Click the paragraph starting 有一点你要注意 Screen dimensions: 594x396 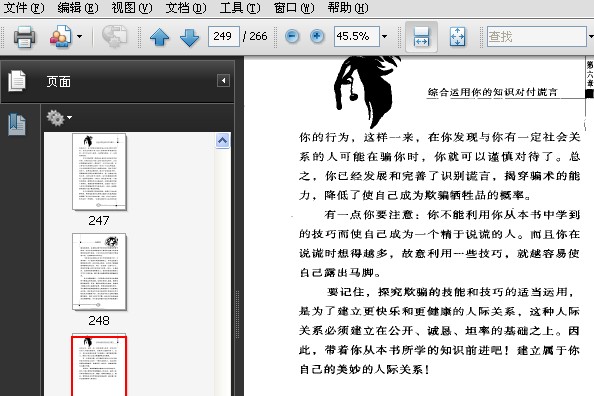[x=439, y=243]
